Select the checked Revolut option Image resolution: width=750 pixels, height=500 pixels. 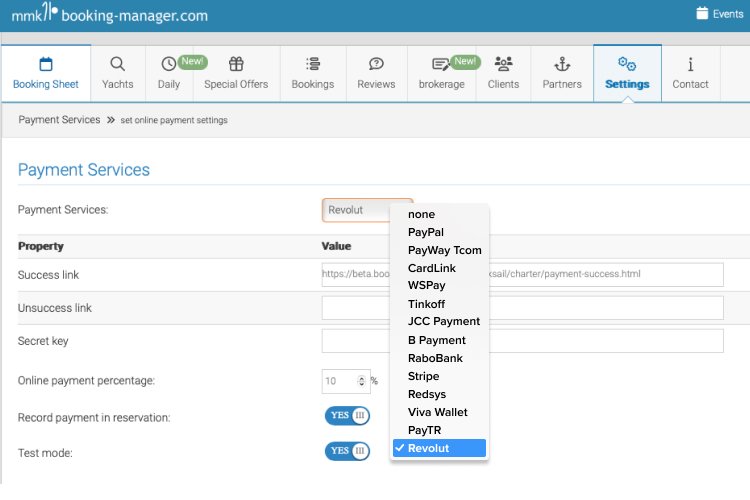pos(439,448)
